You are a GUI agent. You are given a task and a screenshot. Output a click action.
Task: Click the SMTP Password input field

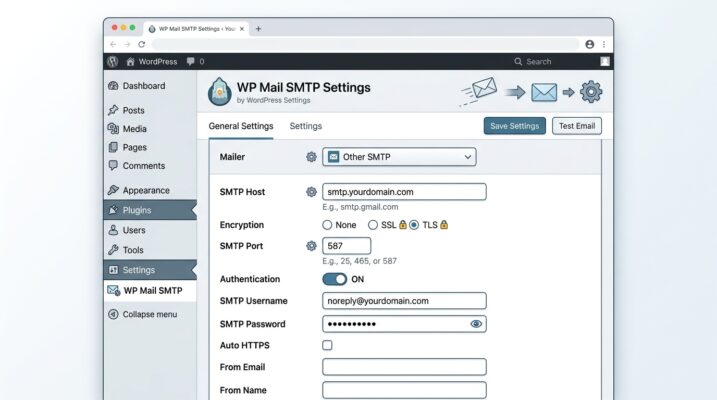coord(404,324)
